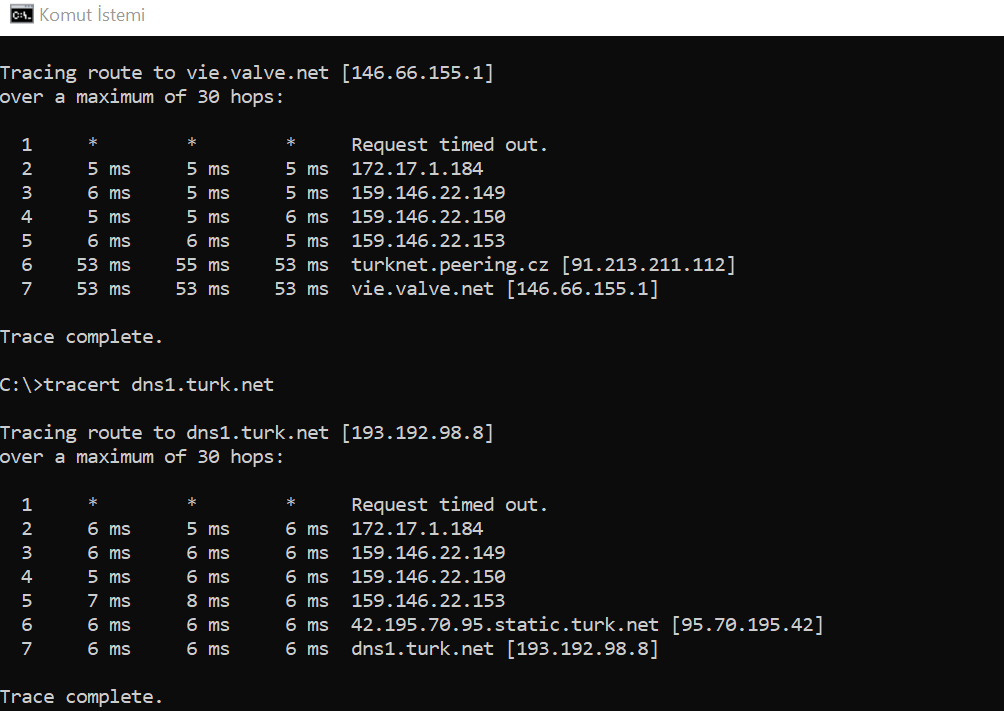Click the final Trace complete line
Screen dimensions: 1004x711
[81, 697]
